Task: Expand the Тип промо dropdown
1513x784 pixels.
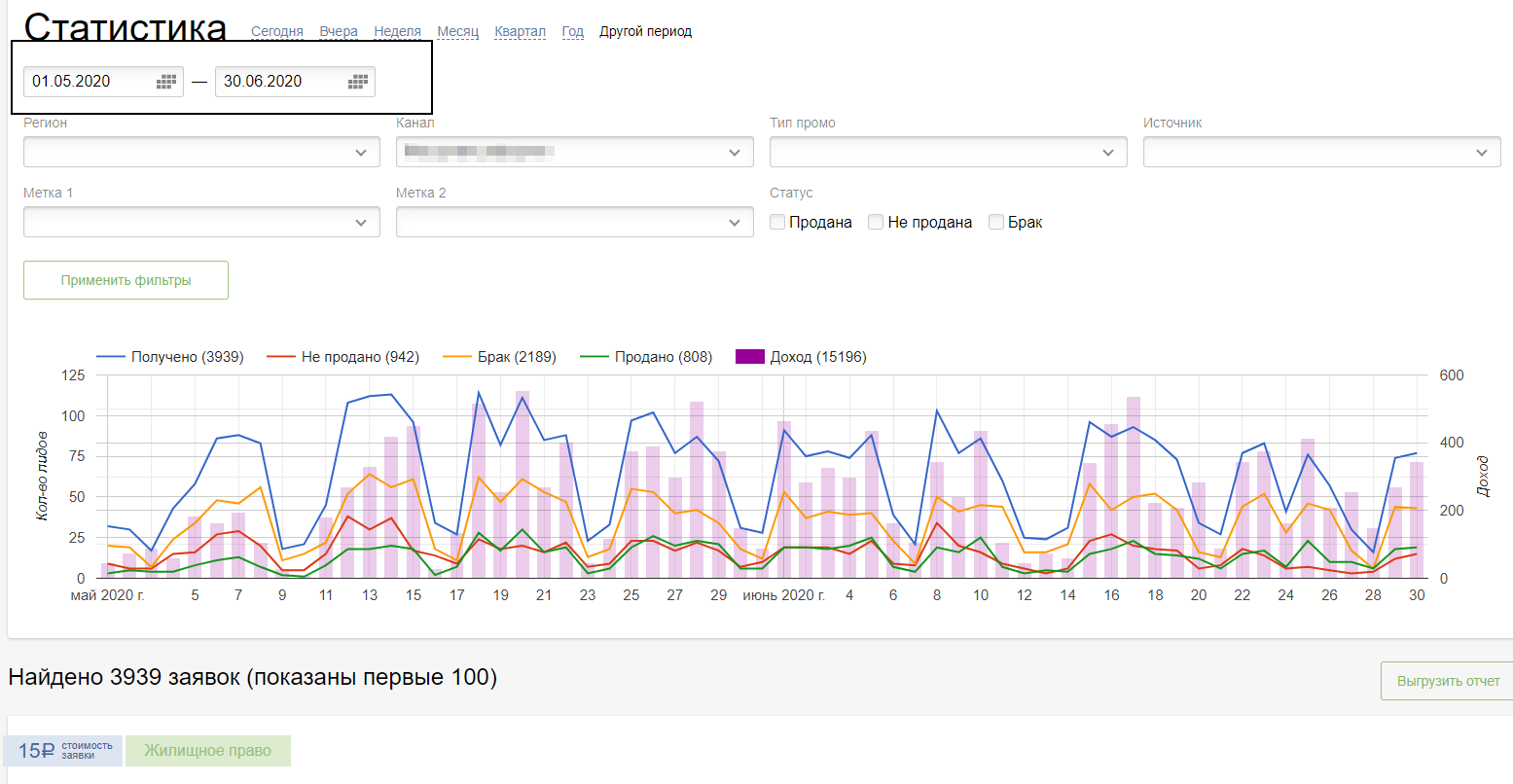Action: coord(948,152)
